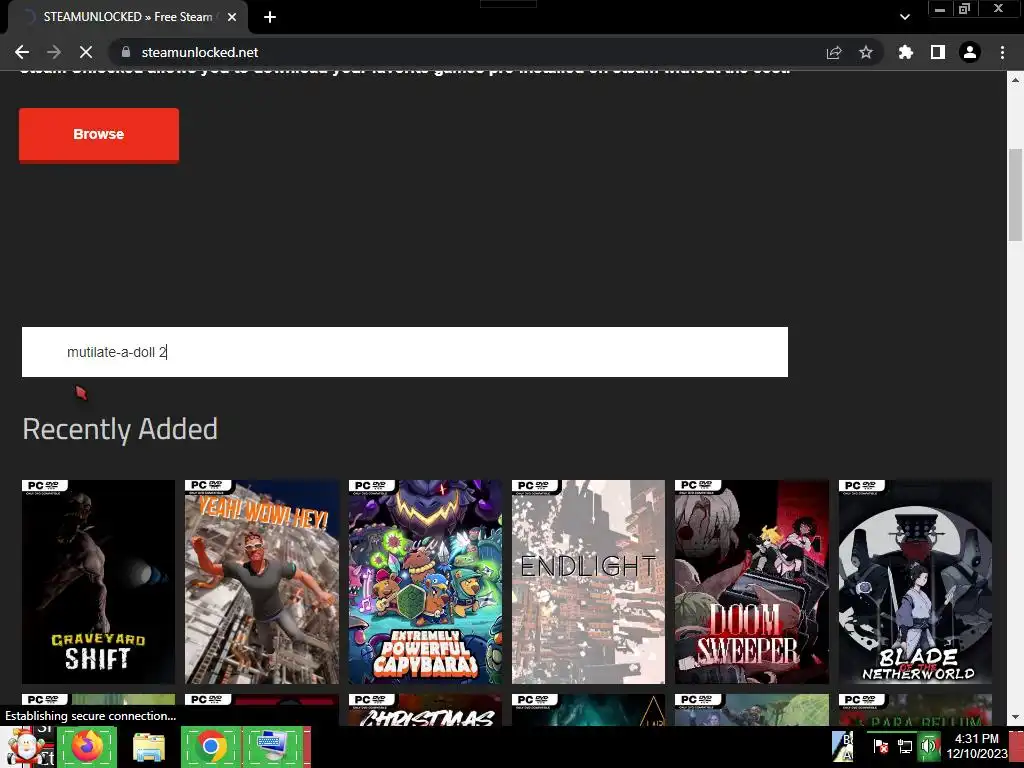Click the page vertical scrollbar thumb
Image resolution: width=1024 pixels, height=768 pixels.
click(x=1015, y=195)
